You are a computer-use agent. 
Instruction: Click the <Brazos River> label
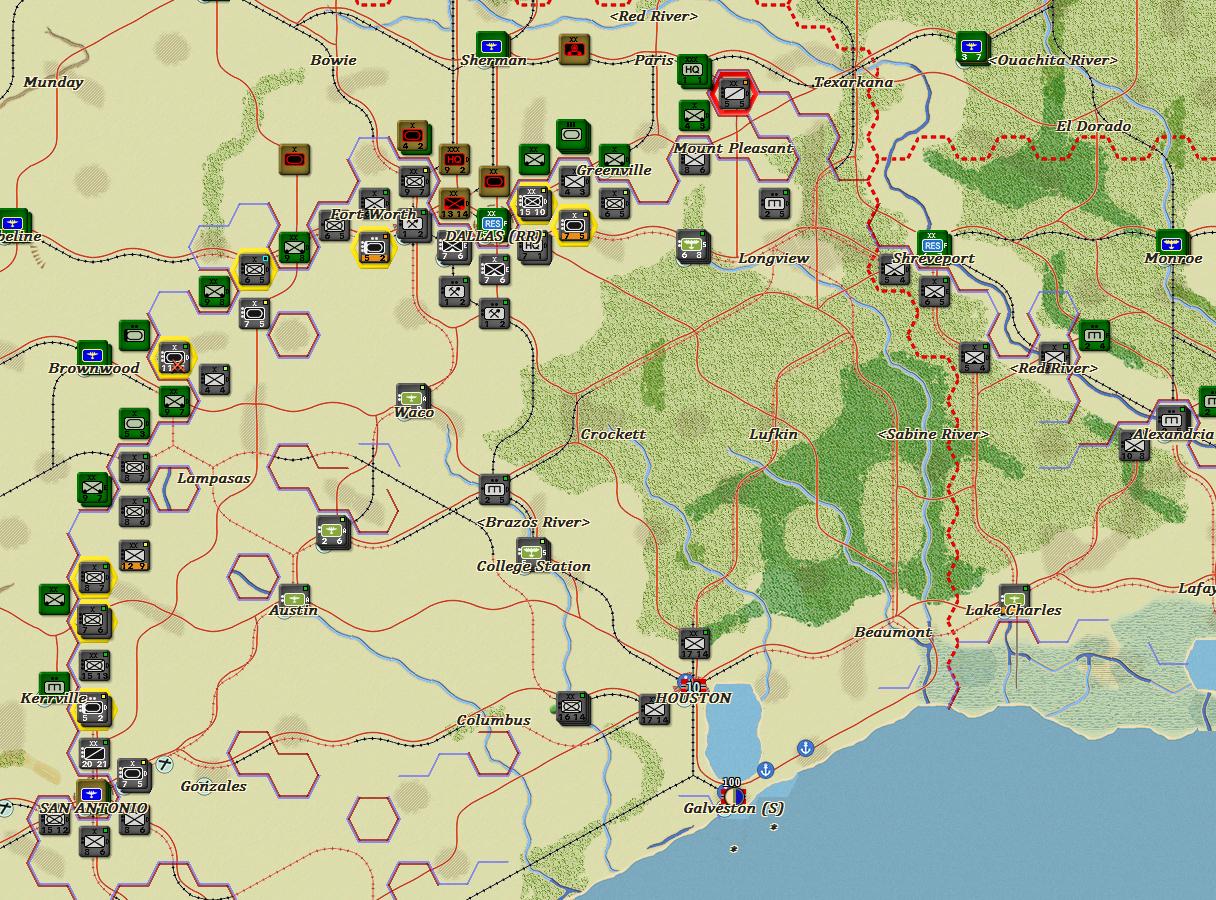[x=533, y=522]
